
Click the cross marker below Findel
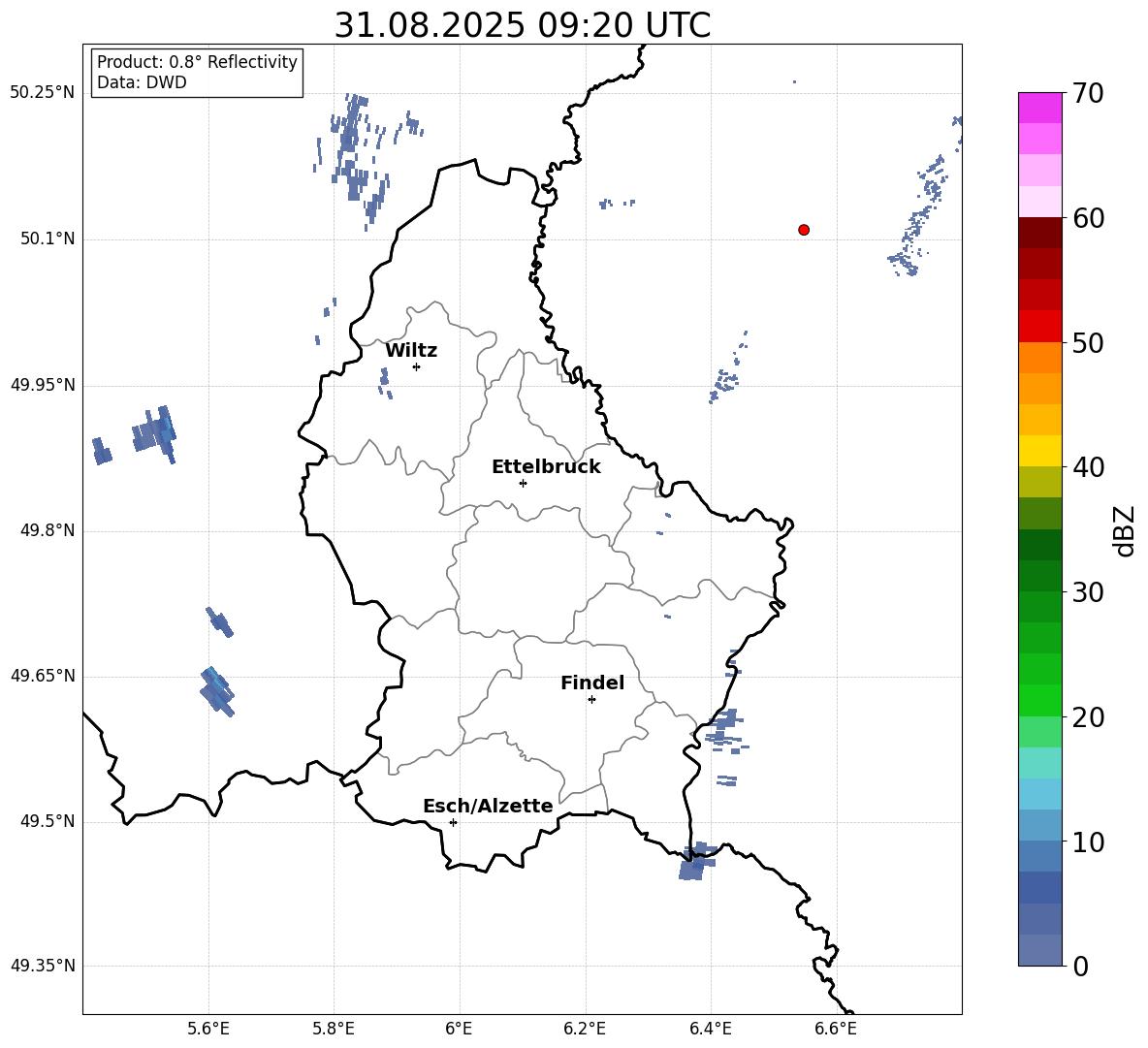pyautogui.click(x=591, y=700)
